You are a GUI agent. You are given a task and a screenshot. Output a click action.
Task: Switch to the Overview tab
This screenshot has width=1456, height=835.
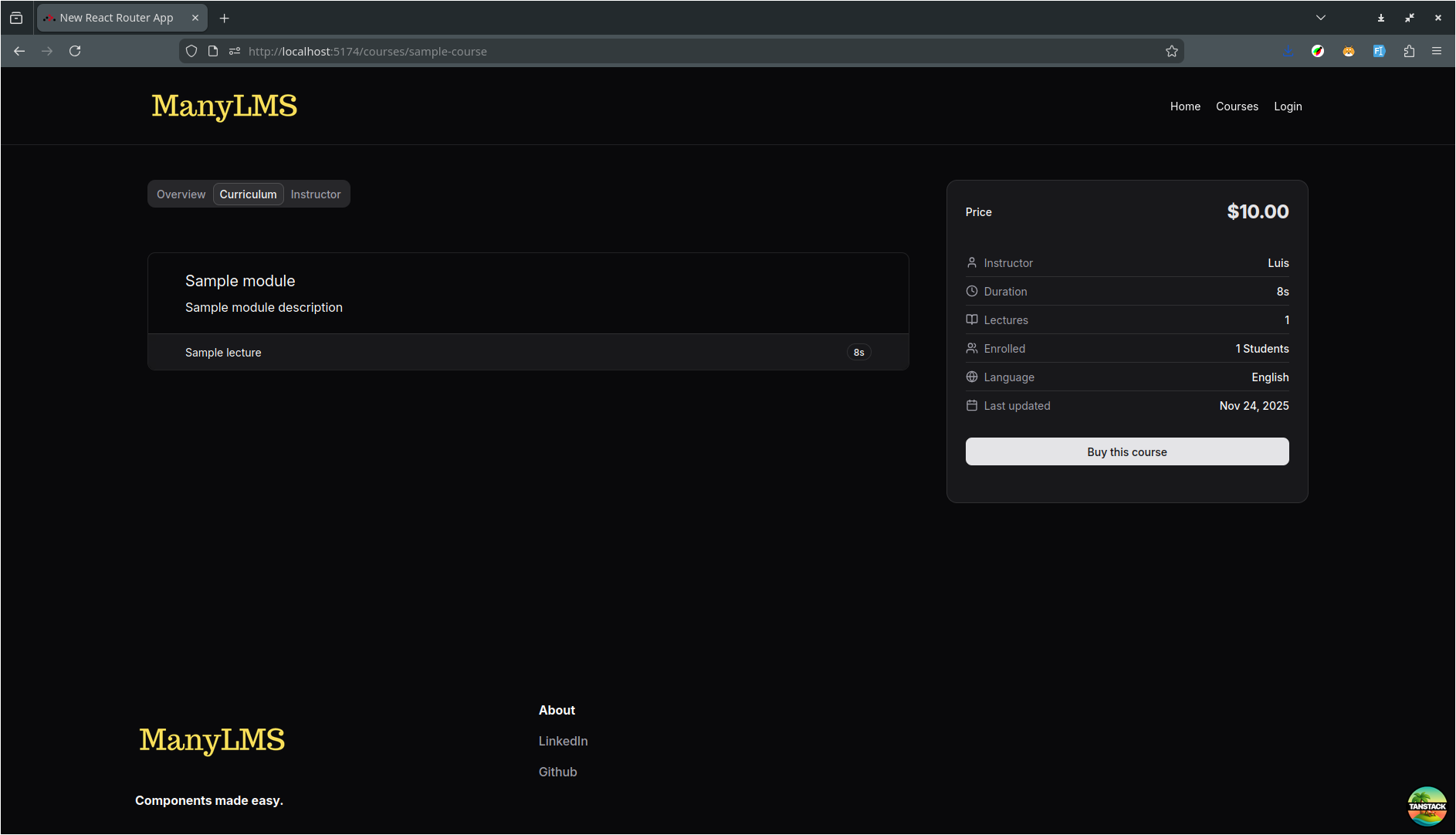[x=181, y=194]
